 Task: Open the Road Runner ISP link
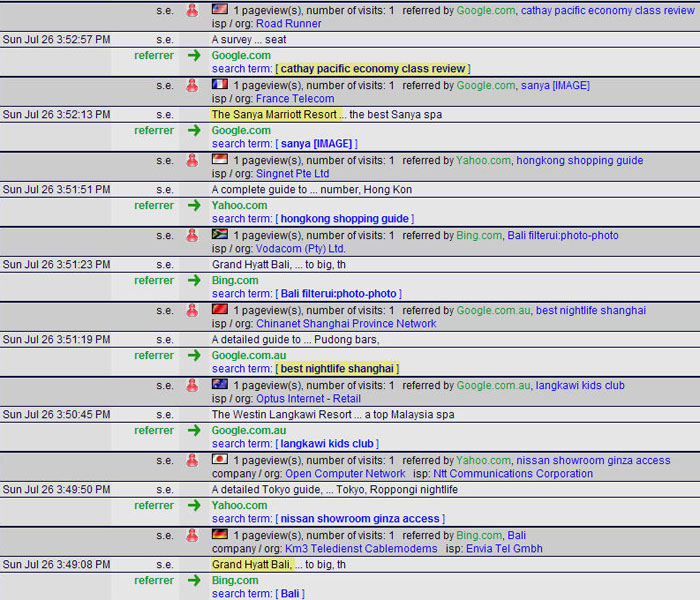(x=288, y=24)
